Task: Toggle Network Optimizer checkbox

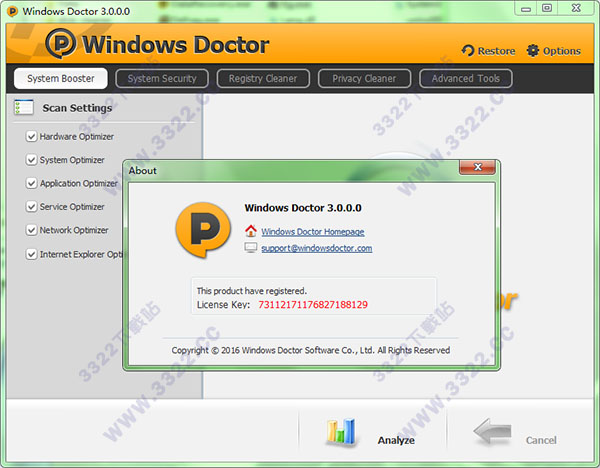Action: pos(31,230)
